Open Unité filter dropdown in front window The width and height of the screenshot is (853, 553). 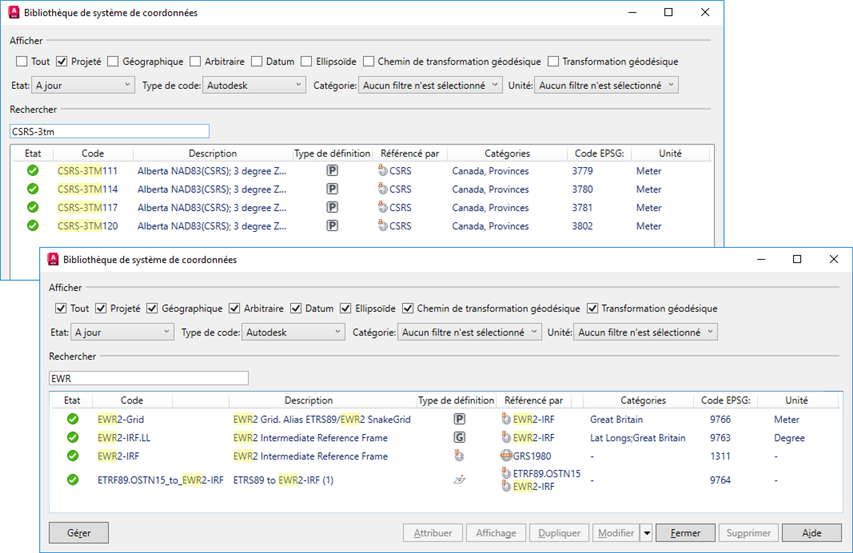[645, 332]
